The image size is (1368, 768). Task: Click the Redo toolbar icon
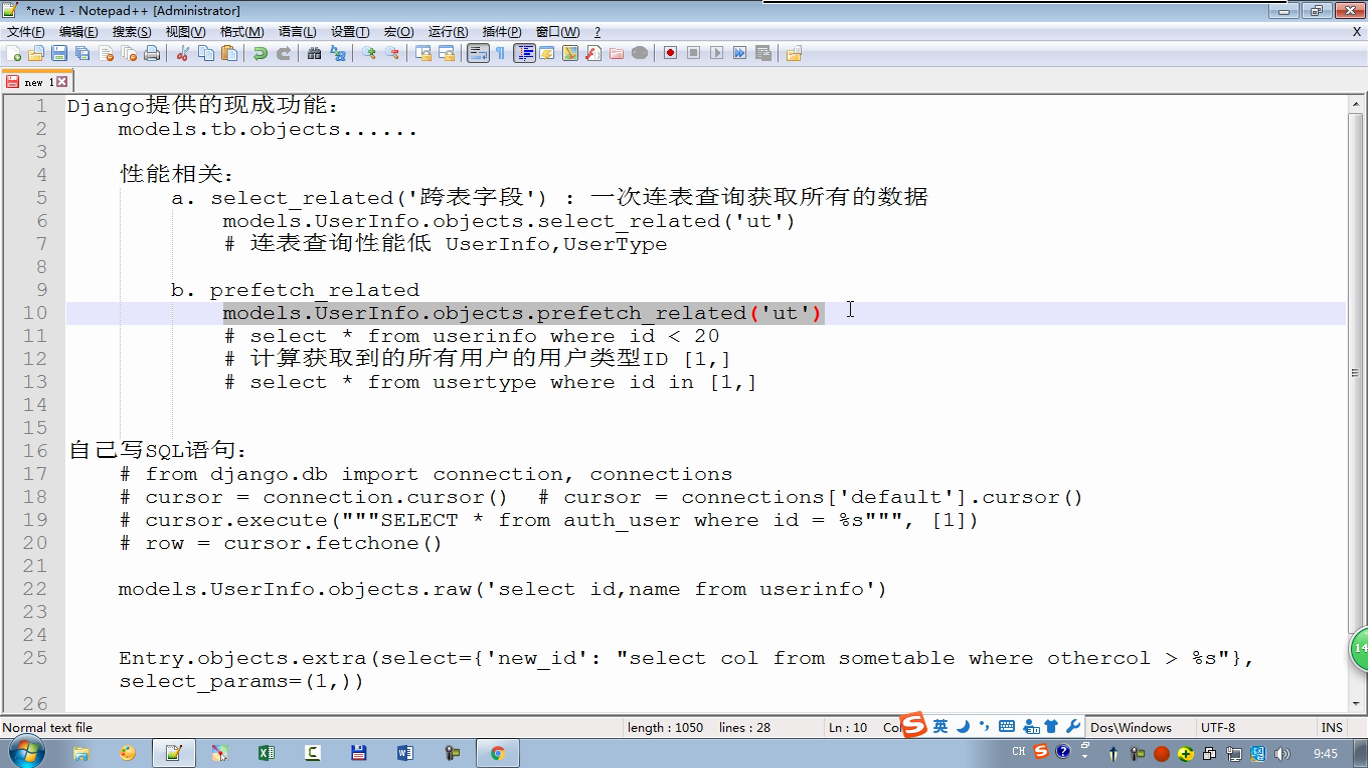(x=283, y=53)
